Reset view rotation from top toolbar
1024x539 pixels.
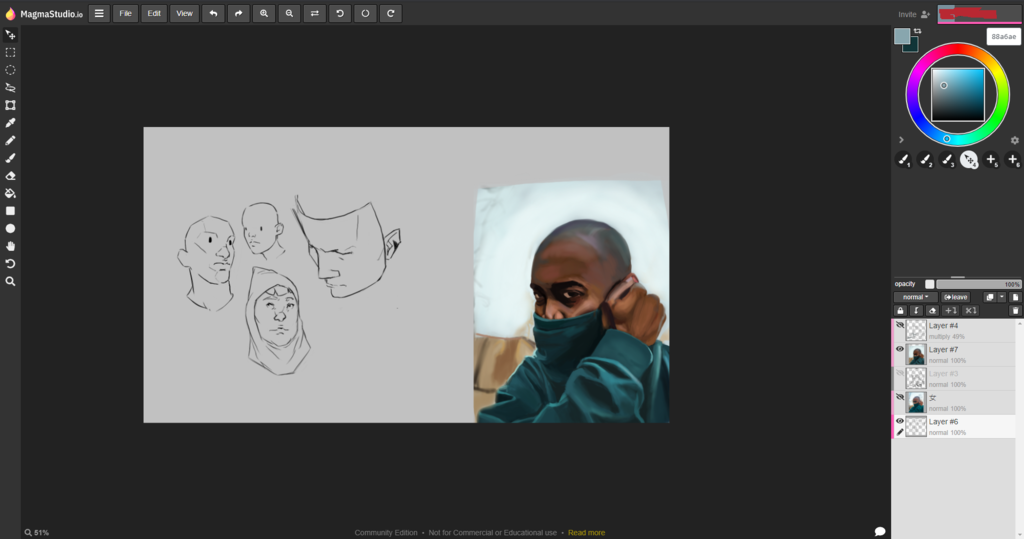[x=365, y=13]
